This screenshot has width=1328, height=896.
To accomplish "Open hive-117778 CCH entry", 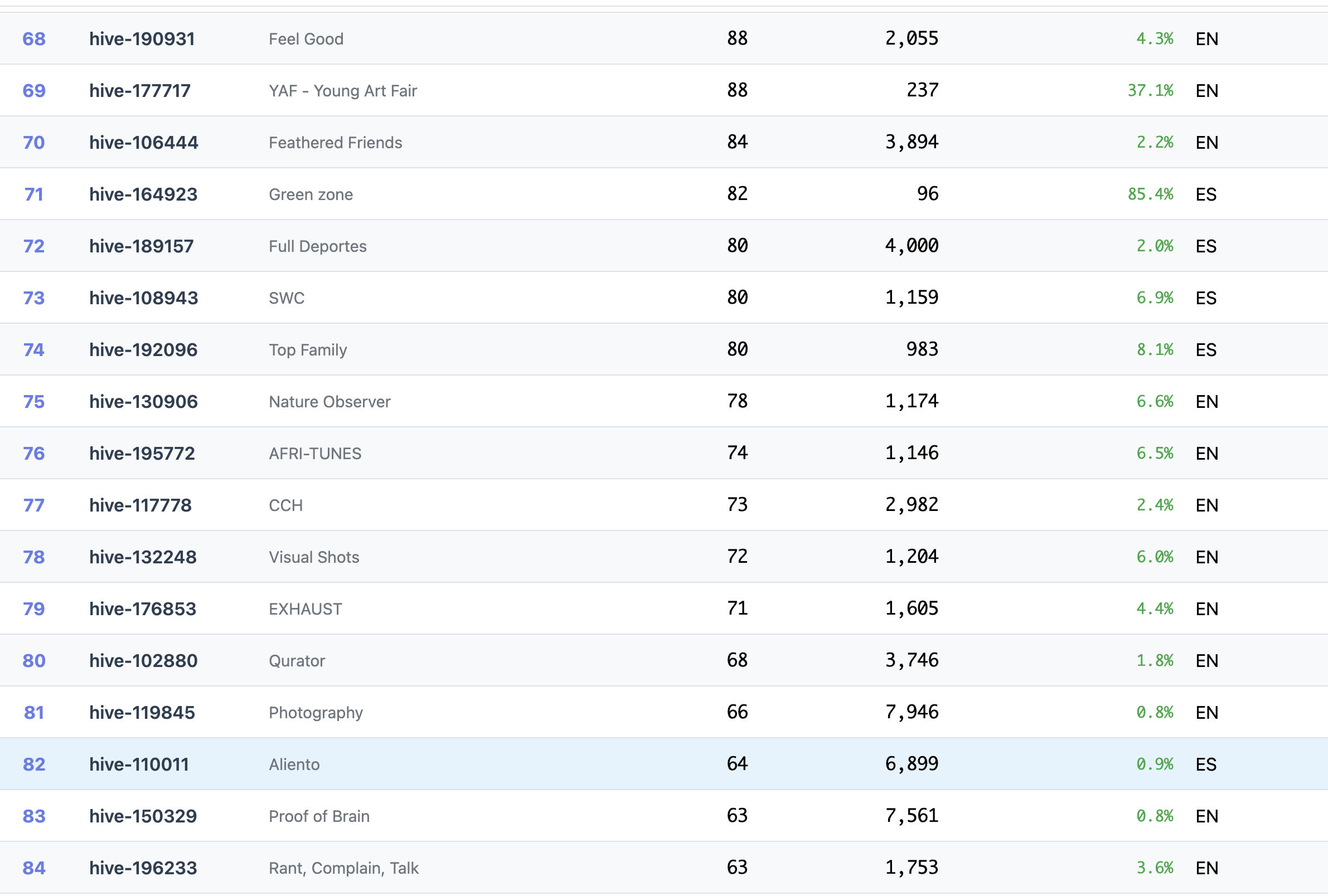I will 140,505.
